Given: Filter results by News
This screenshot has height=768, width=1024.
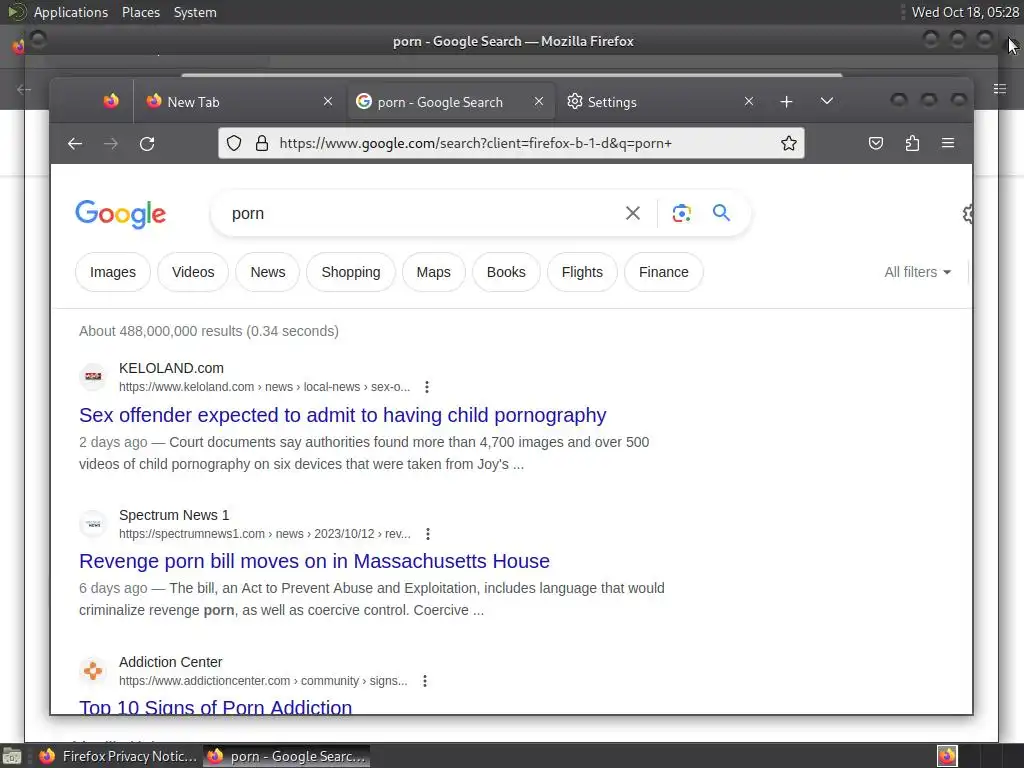Looking at the screenshot, I should [x=268, y=272].
